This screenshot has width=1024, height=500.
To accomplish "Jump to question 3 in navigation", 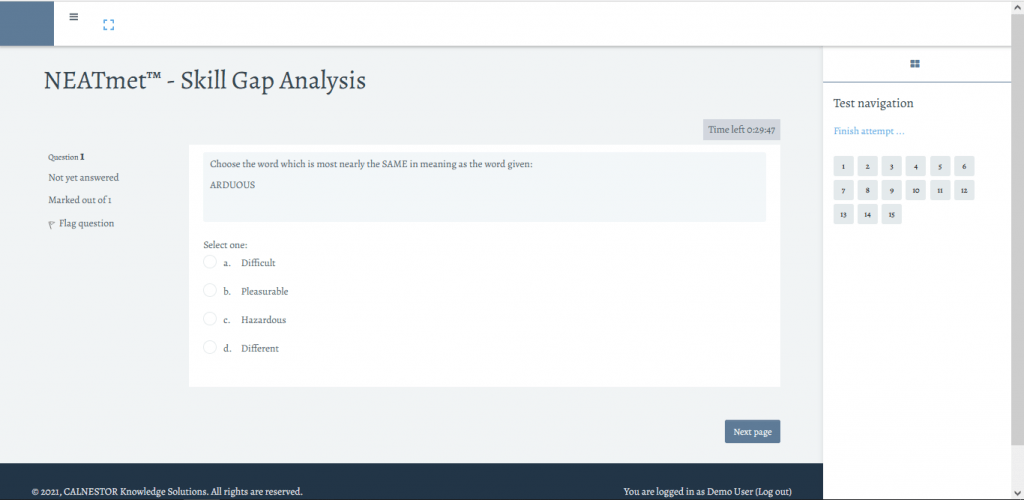I will coord(891,166).
